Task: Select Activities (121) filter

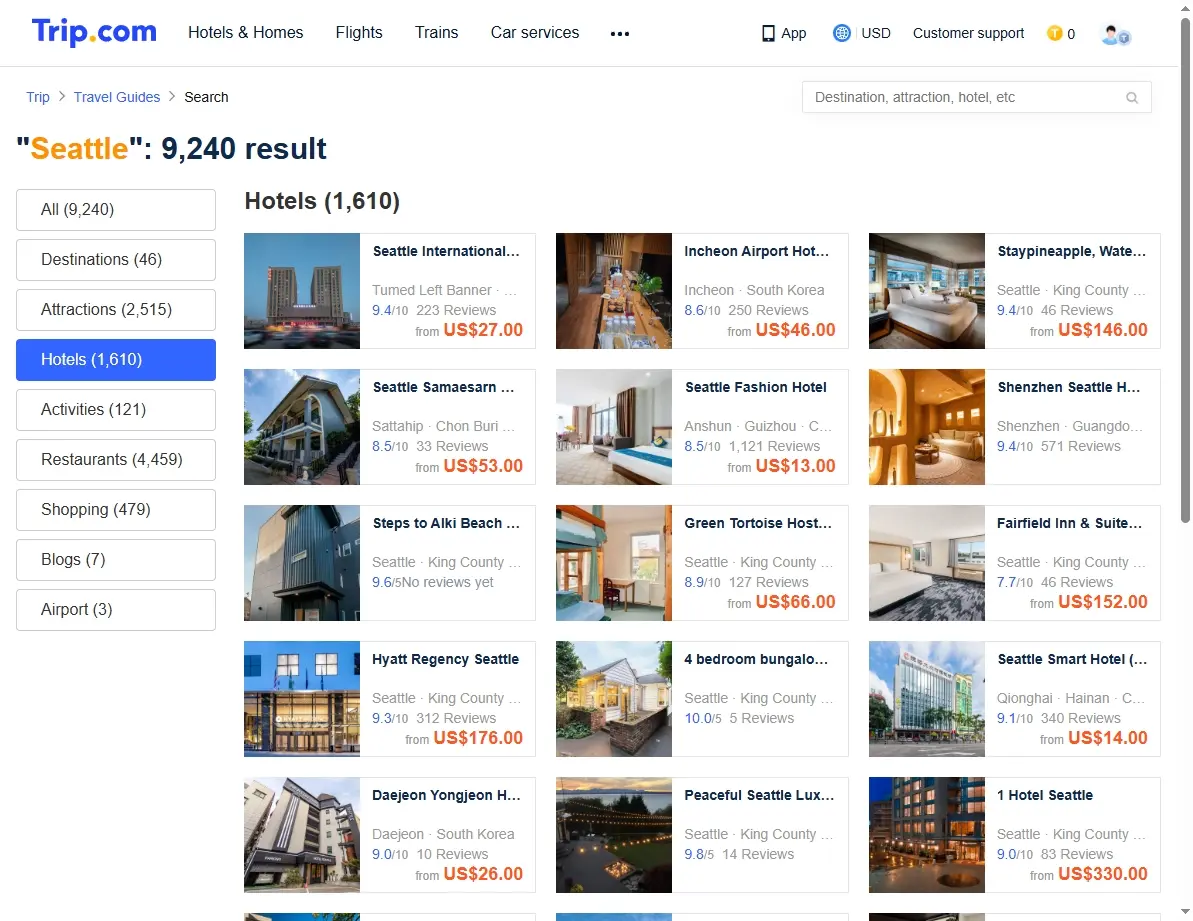Action: [x=116, y=410]
